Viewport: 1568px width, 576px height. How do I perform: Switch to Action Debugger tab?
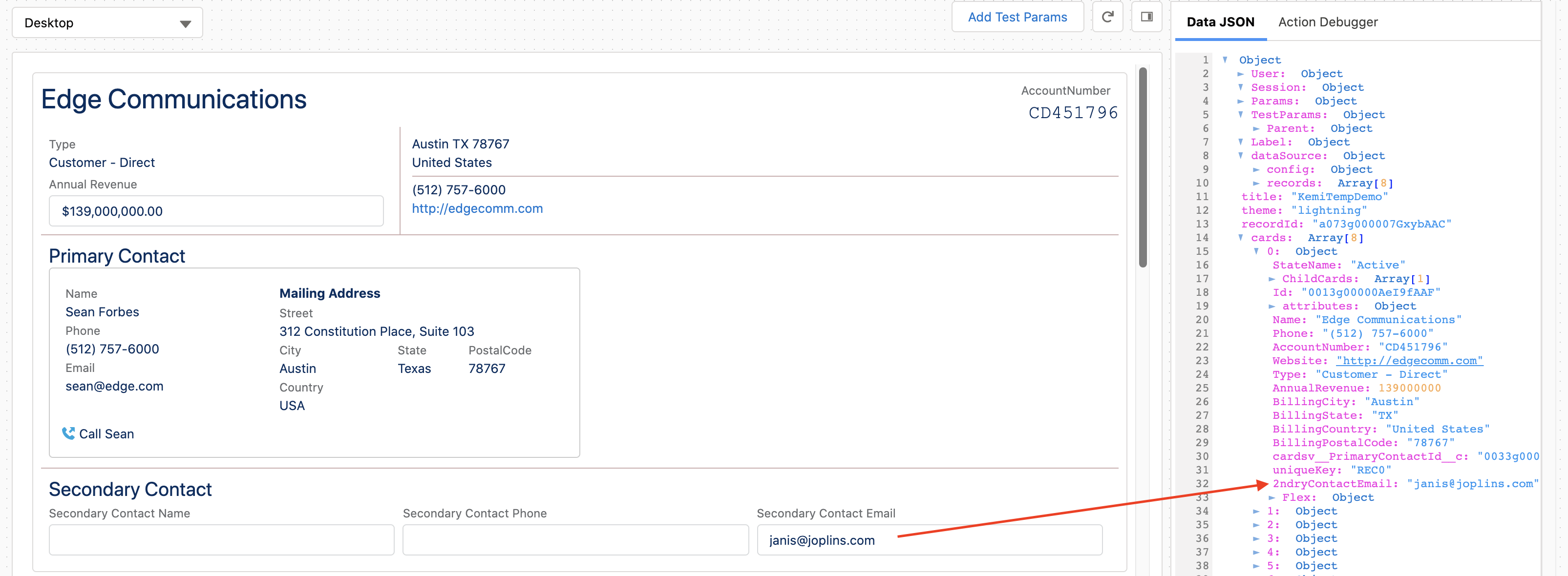pyautogui.click(x=1328, y=22)
